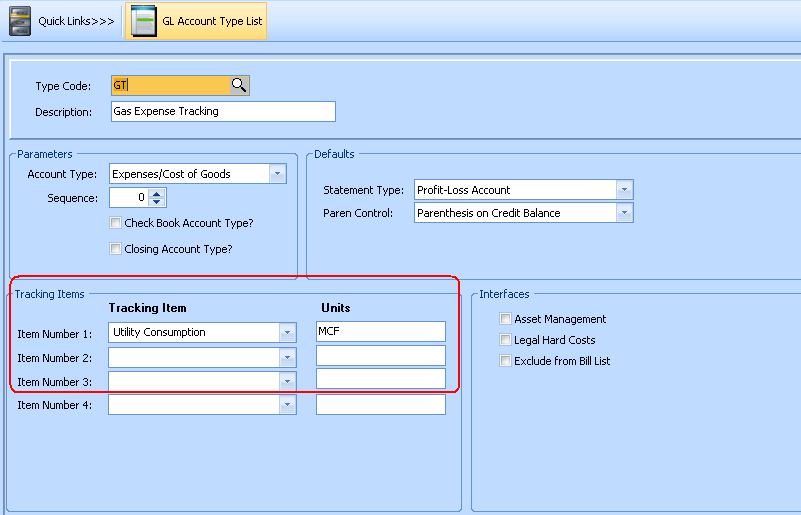Click the Type Code search magnifier icon

239,86
